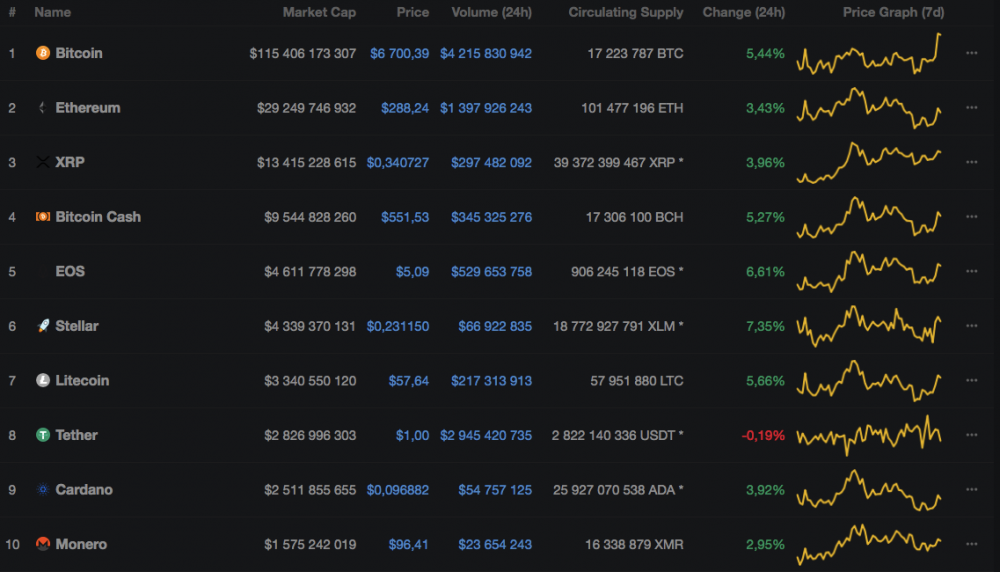The height and width of the screenshot is (572, 1000).
Task: Open the more options menu for Cardano
Action: tap(971, 489)
